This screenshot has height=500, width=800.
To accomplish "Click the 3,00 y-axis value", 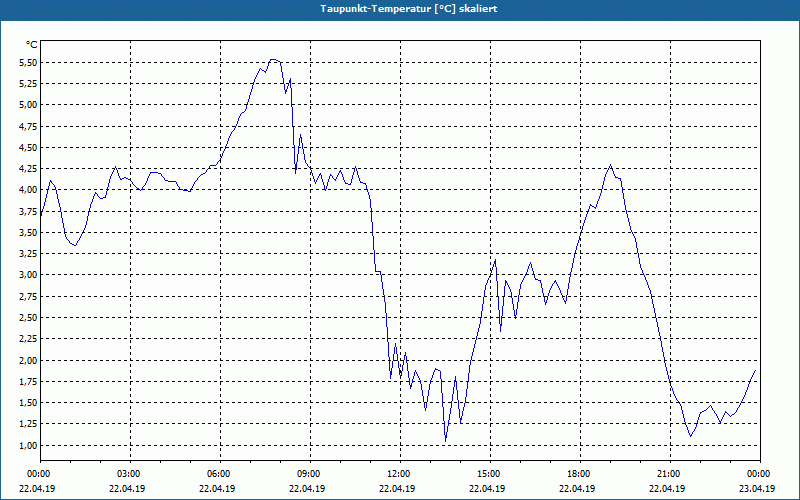I will pos(28,275).
